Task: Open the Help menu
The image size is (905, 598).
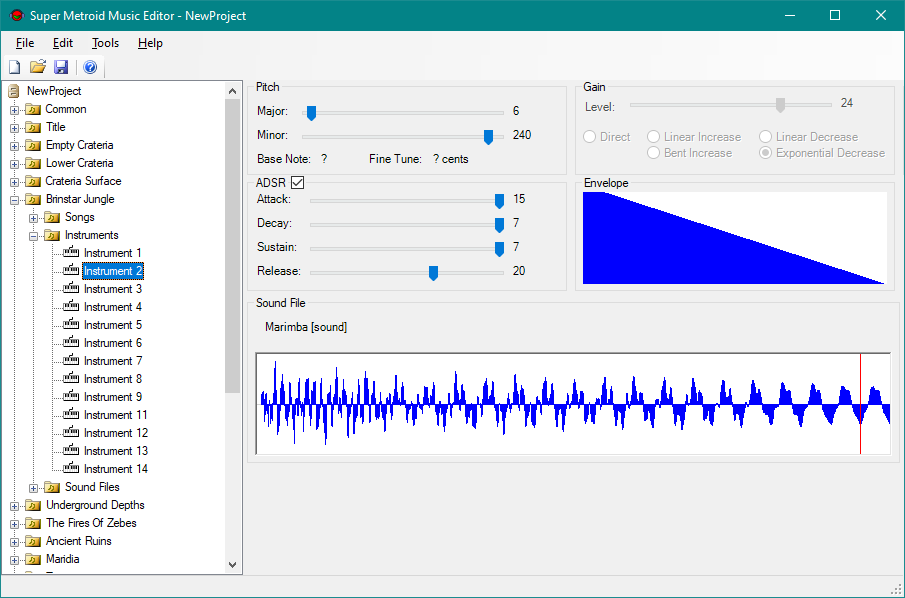Action: pos(150,43)
